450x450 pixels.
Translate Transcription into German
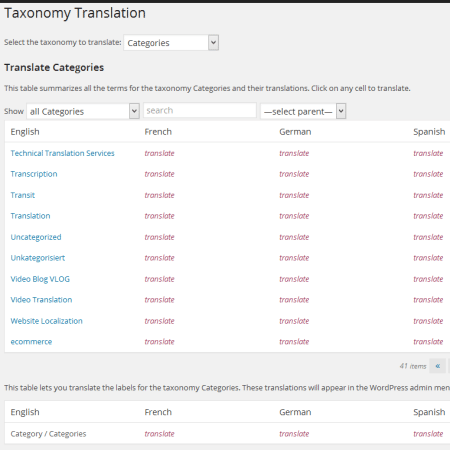click(x=294, y=174)
